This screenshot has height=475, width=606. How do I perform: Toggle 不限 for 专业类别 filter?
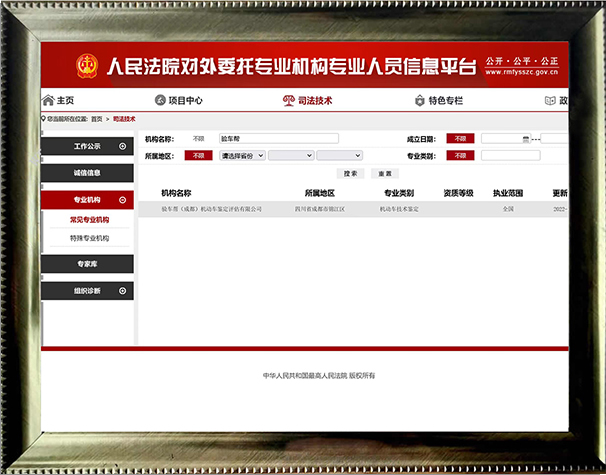[x=460, y=156]
